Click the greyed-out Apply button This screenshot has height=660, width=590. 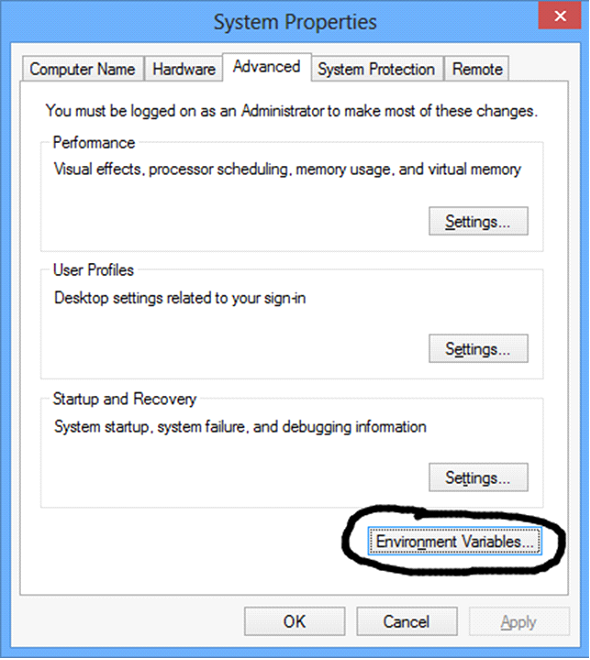pos(519,621)
